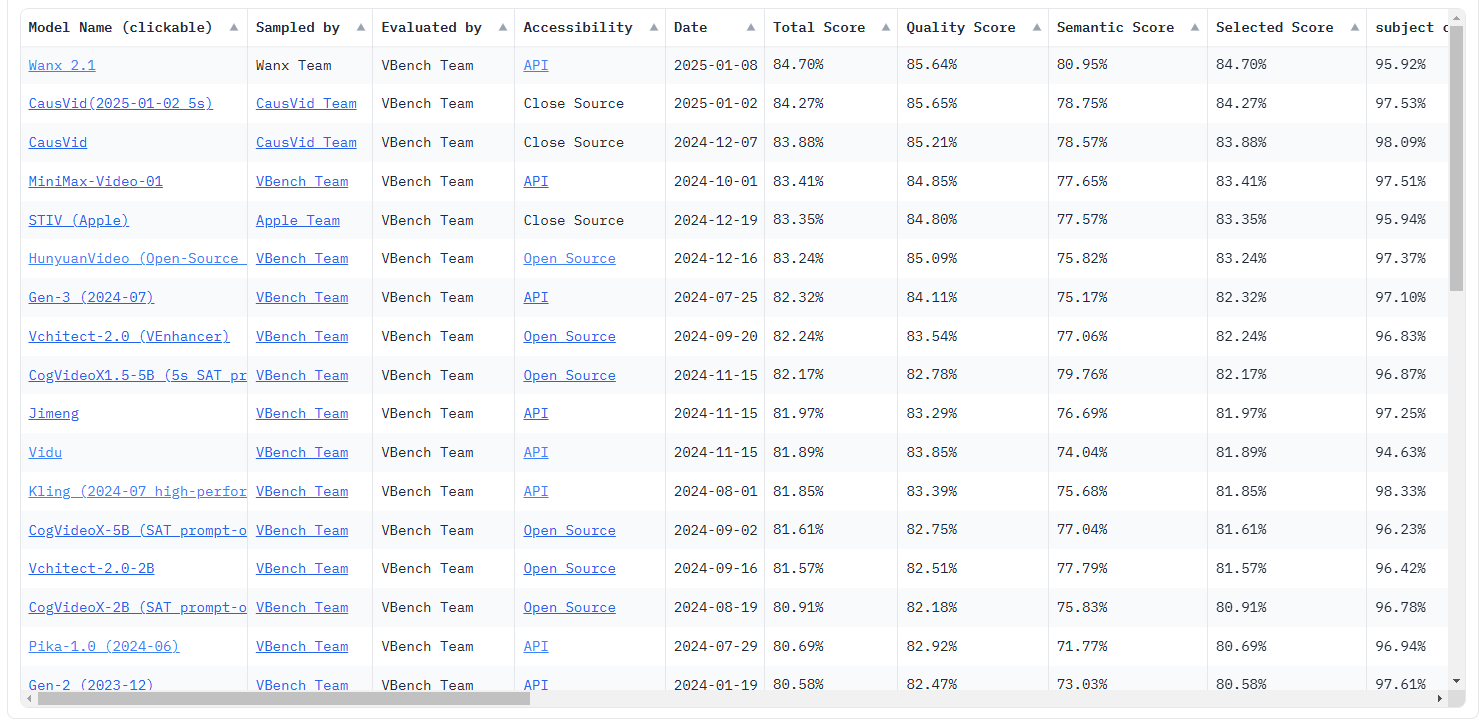Open Open Source link for Vchitect-2.0-2B
Viewport: 1481px width, 726px height.
pos(570,568)
